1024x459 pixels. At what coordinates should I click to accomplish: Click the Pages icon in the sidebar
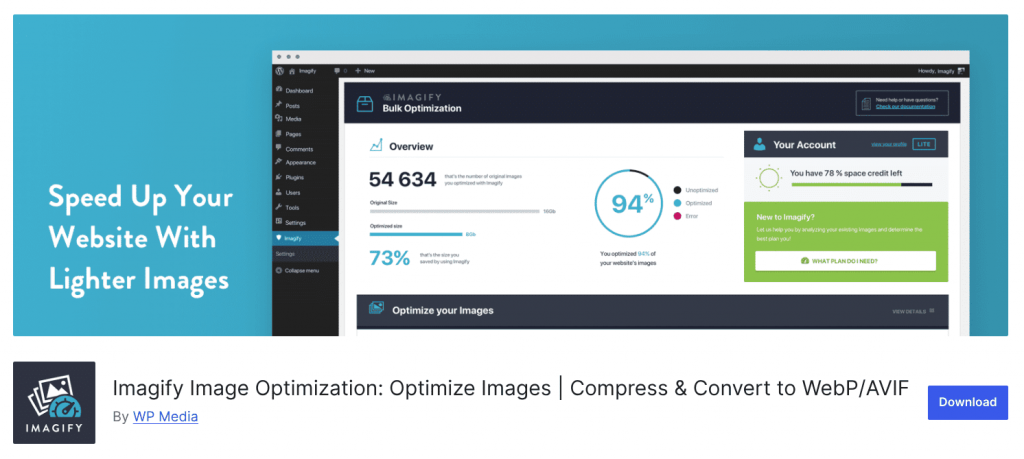click(x=279, y=133)
